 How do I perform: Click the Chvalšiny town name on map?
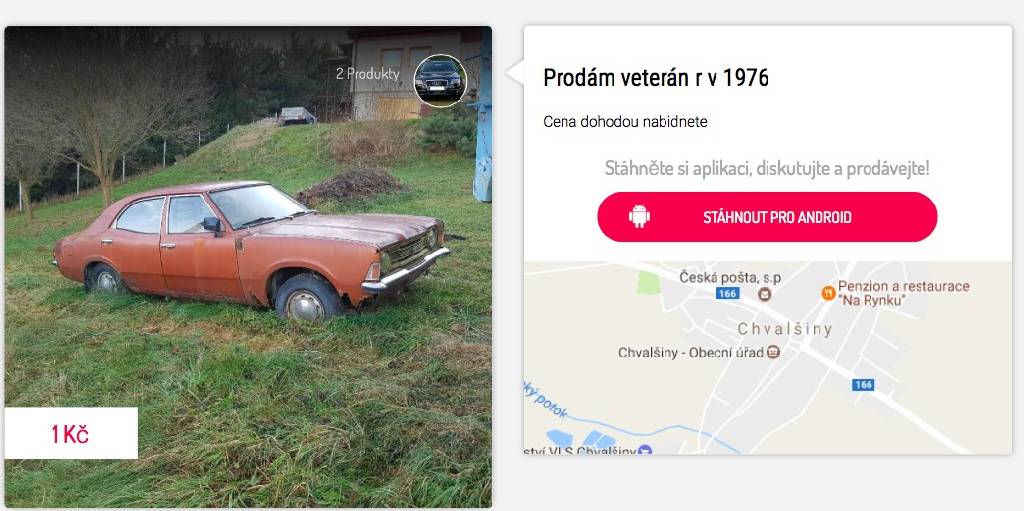785,329
